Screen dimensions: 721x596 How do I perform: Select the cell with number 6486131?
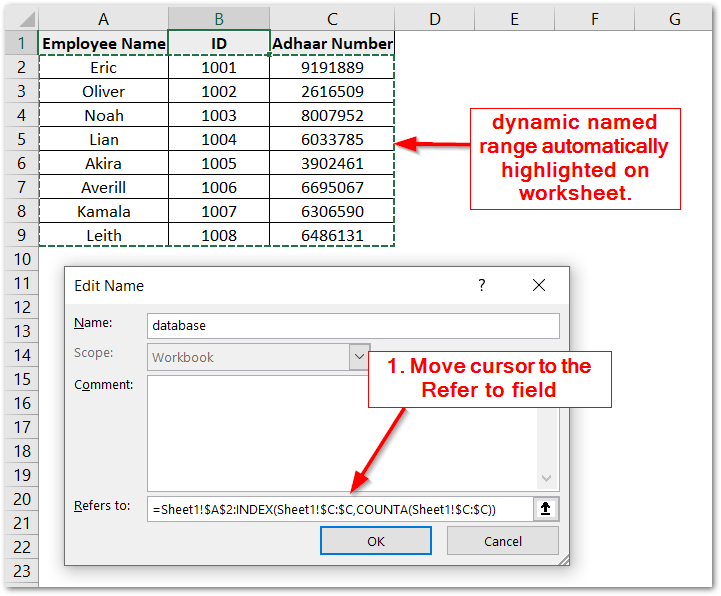click(332, 235)
